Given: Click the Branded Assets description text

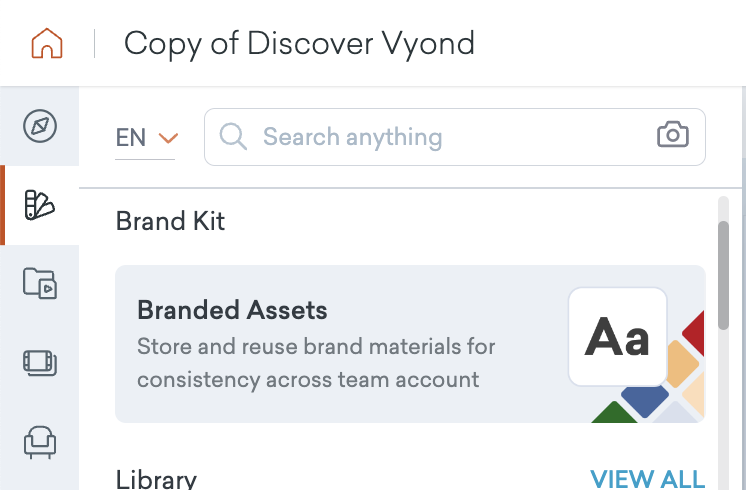Looking at the screenshot, I should click(316, 364).
